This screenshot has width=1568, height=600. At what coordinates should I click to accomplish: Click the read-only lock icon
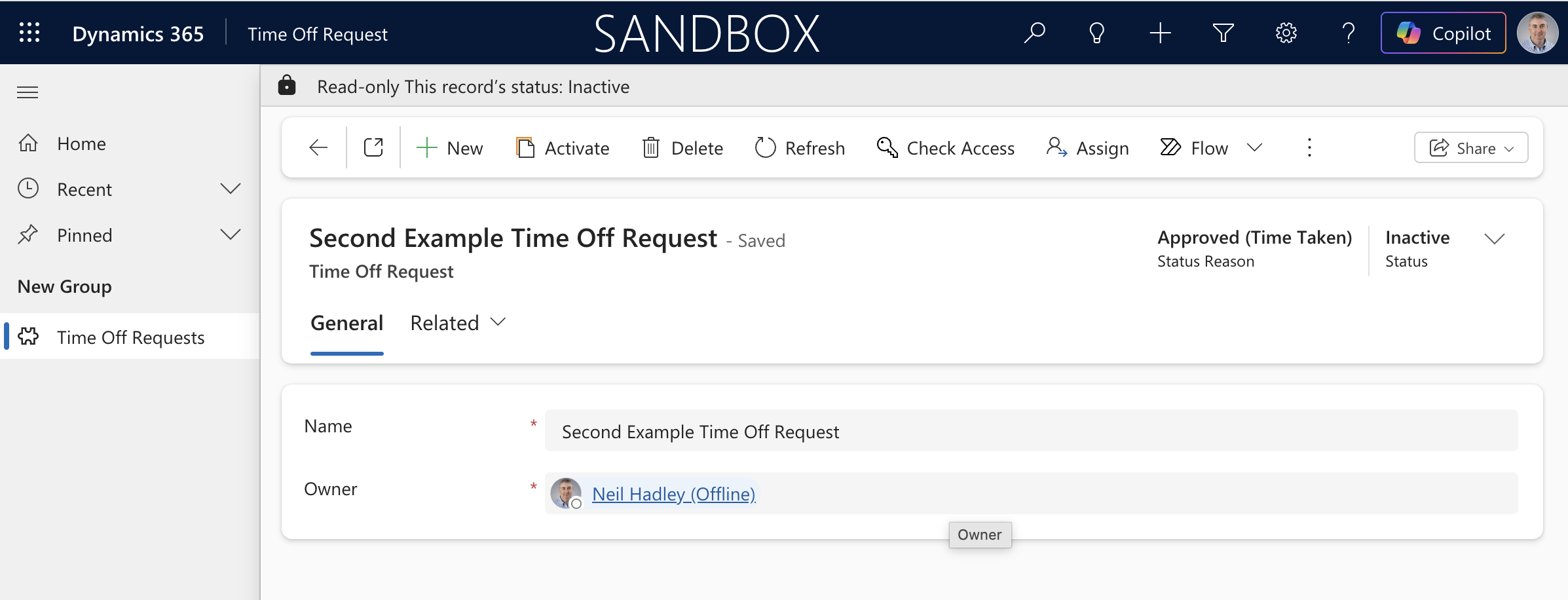[x=287, y=85]
